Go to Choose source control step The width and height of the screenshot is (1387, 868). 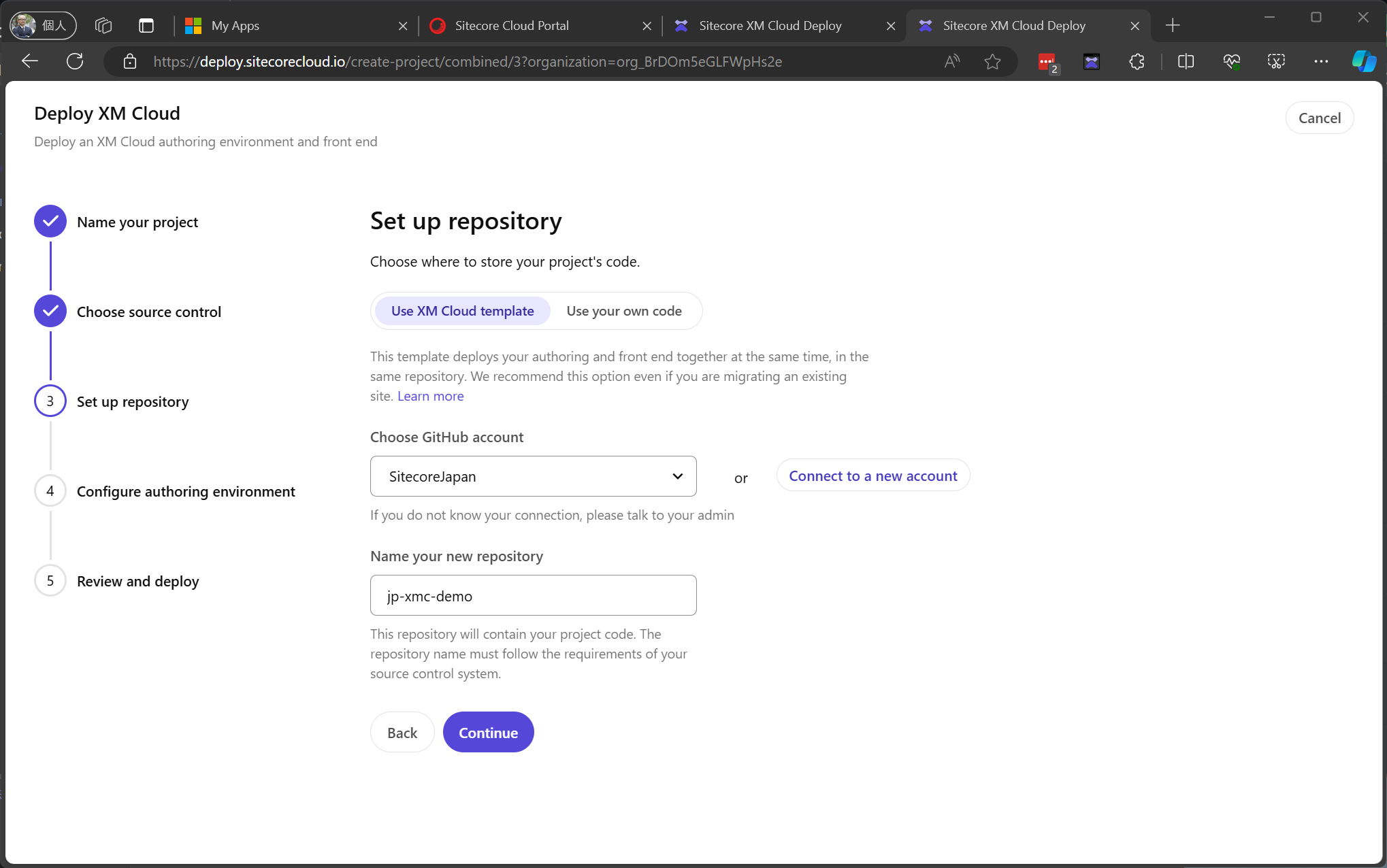coord(128,312)
